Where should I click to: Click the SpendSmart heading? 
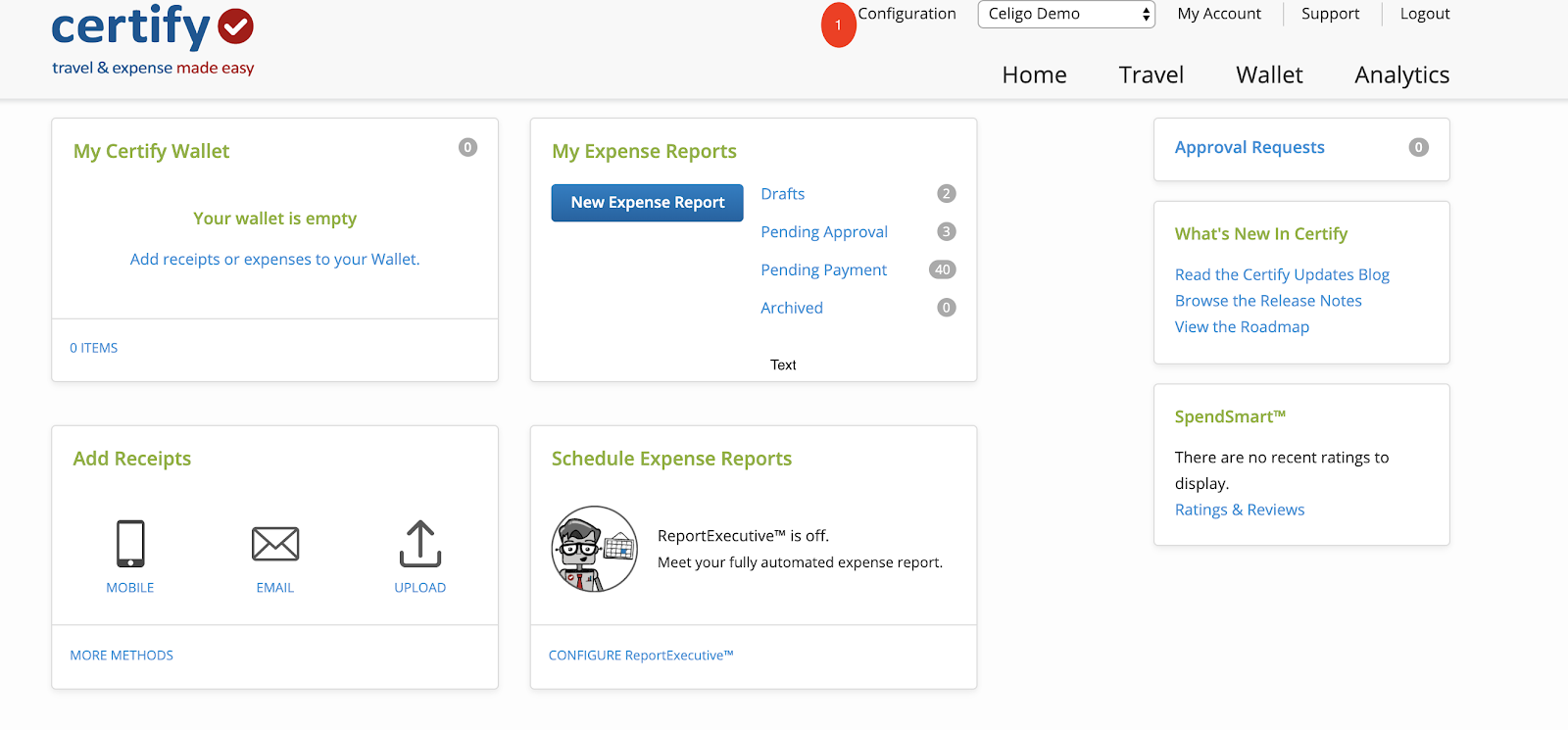pos(1230,416)
